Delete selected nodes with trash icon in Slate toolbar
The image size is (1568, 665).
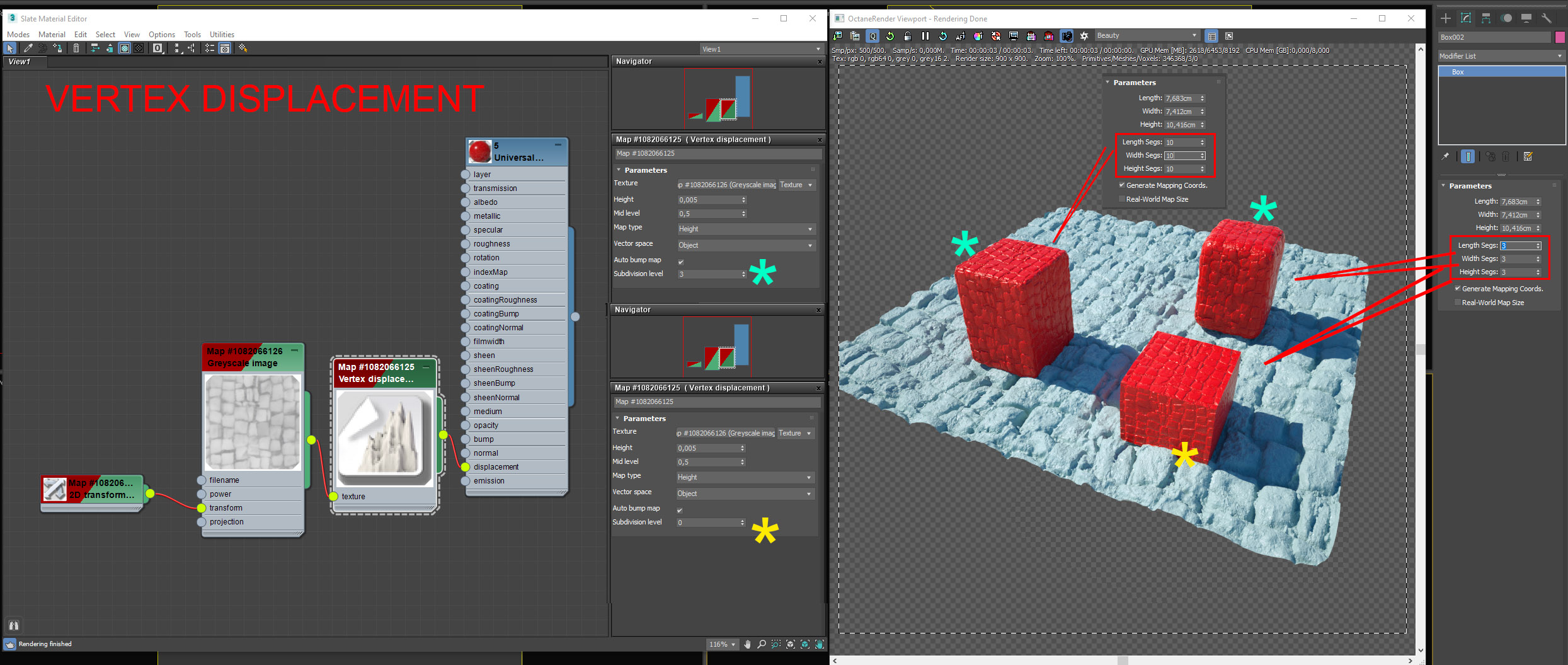76,49
